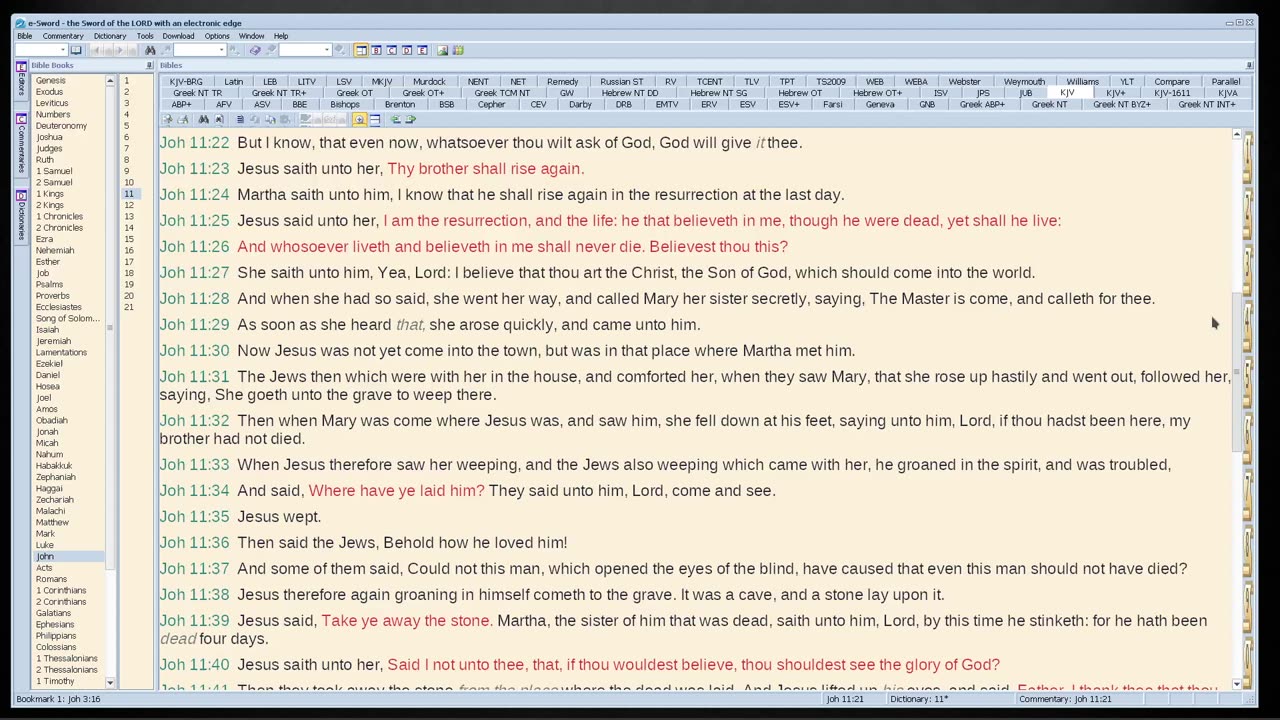Go back using green left arrow icon

point(395,119)
